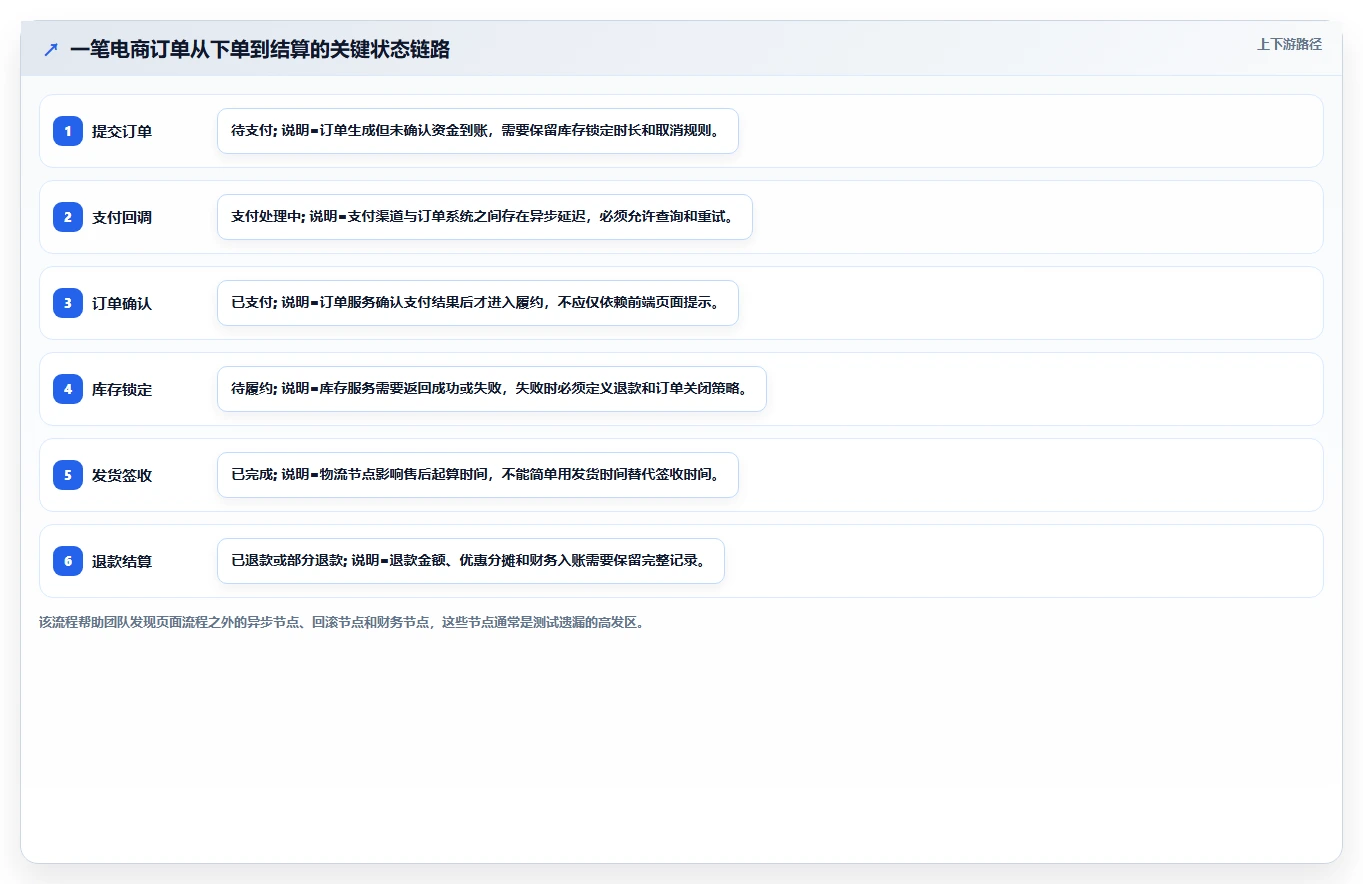
Task: Click the 支付回调 step label
Action: 122,217
